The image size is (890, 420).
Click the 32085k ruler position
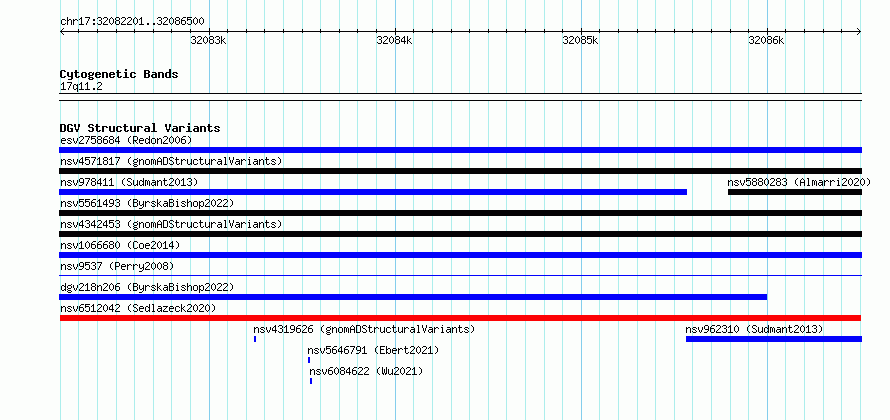point(580,40)
